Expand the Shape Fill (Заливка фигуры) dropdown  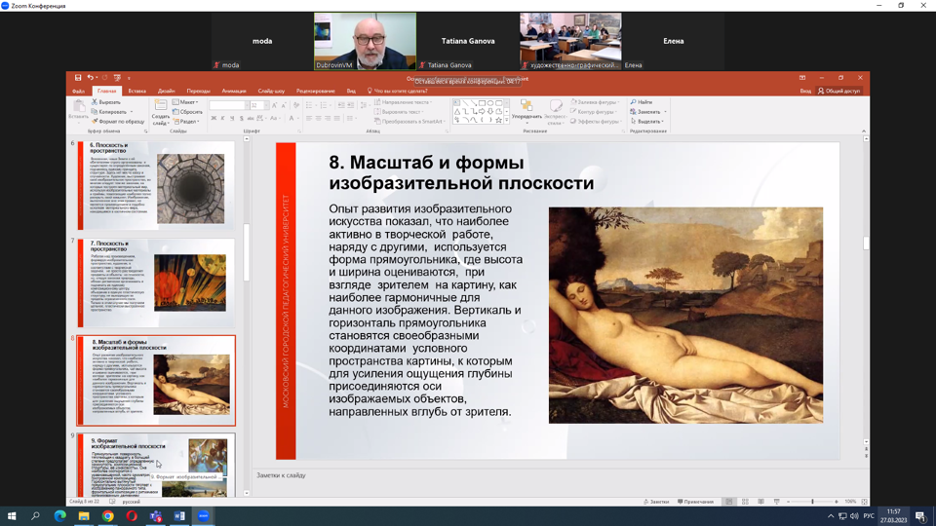596,102
